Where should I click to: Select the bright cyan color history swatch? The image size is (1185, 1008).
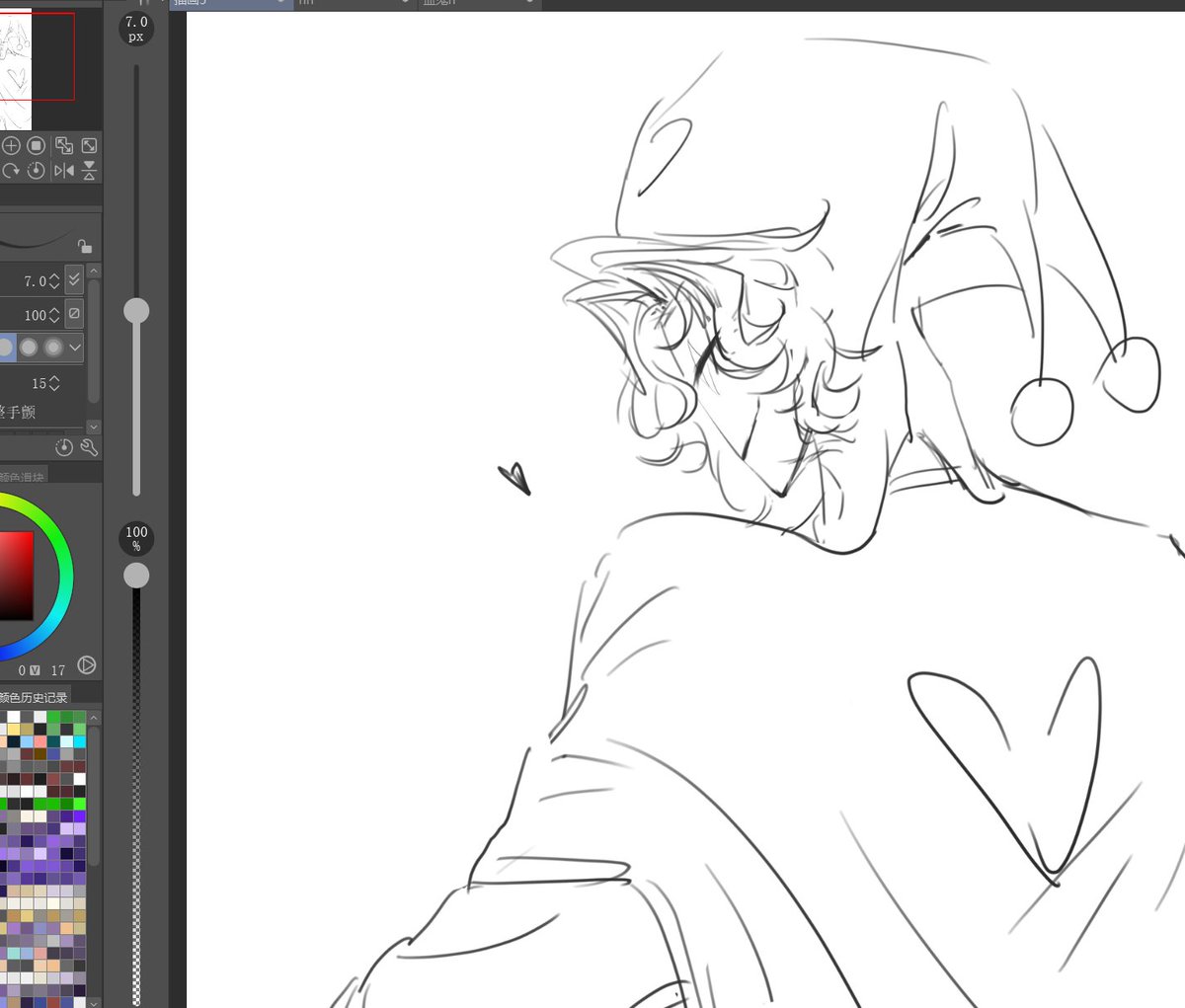(79, 741)
